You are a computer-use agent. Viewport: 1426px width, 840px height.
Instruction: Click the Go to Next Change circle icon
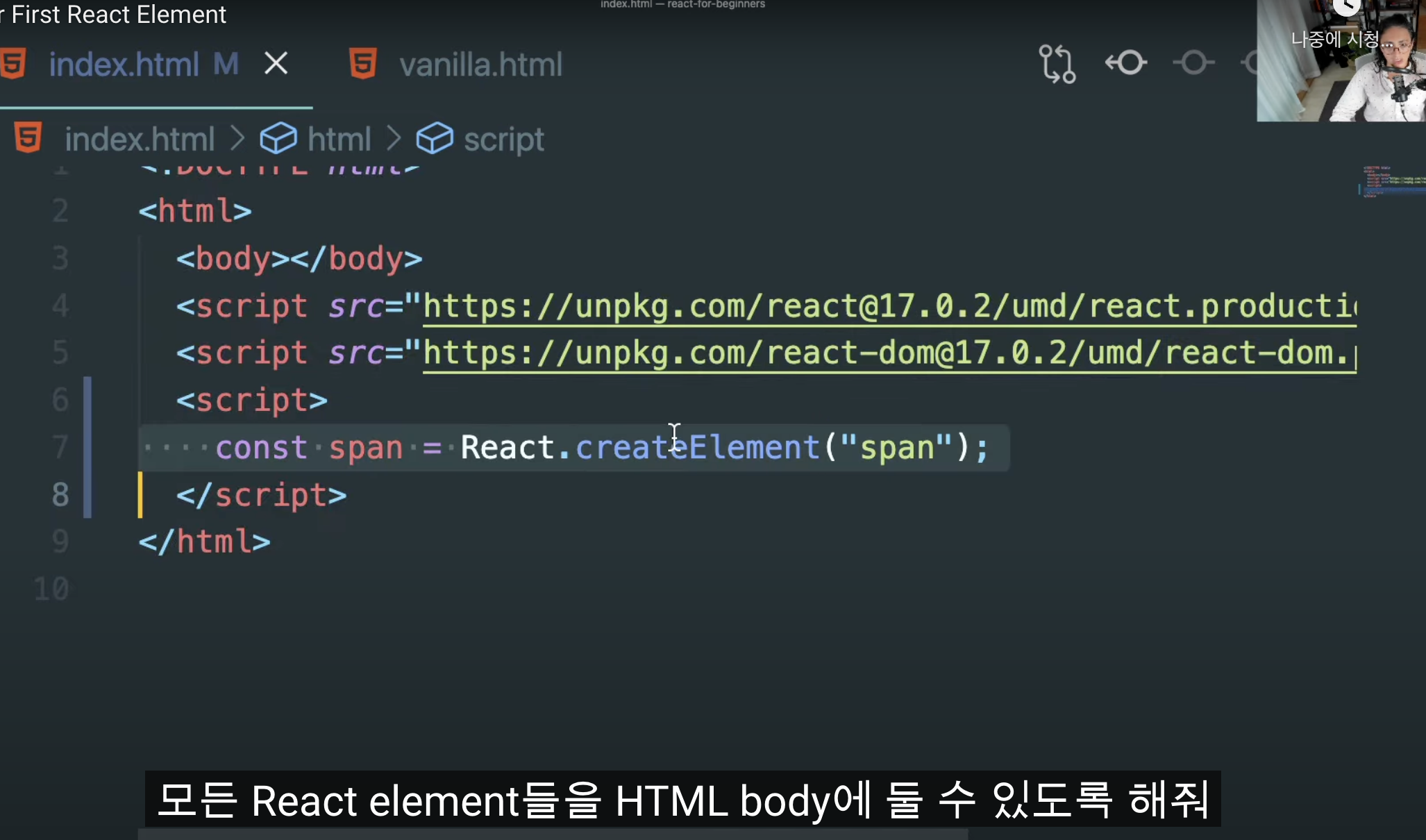1193,63
